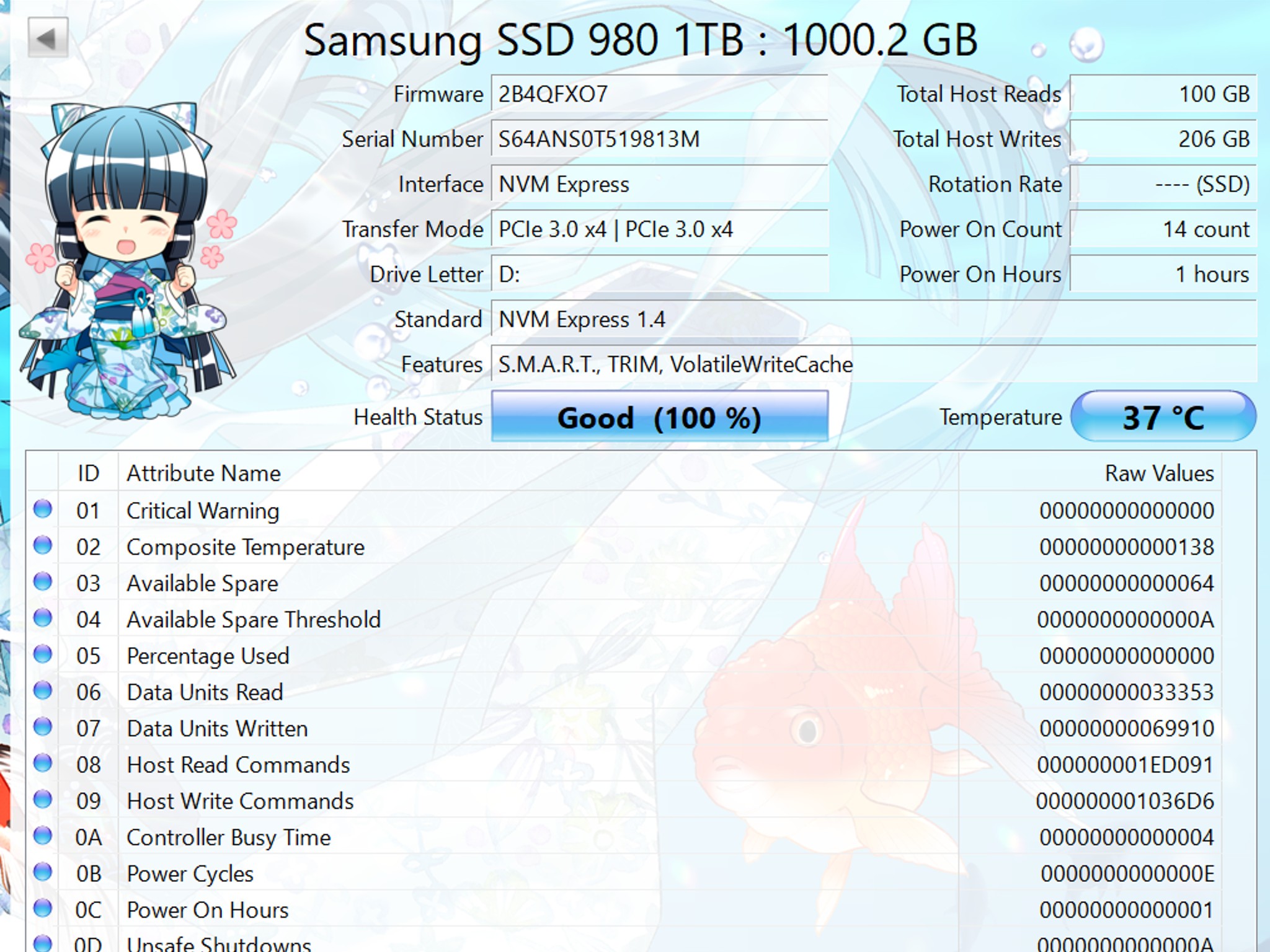1270x952 pixels.
Task: Select the Available Spare Threshold attribute name
Action: [x=254, y=619]
